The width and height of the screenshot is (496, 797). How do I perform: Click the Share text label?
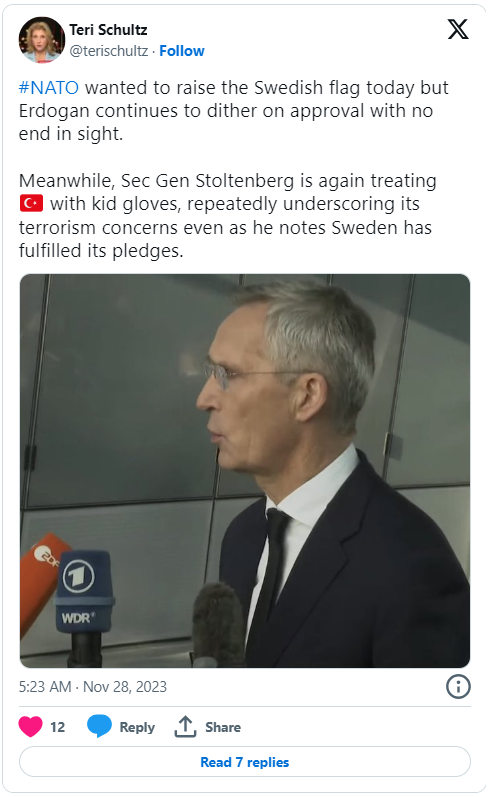coord(223,727)
